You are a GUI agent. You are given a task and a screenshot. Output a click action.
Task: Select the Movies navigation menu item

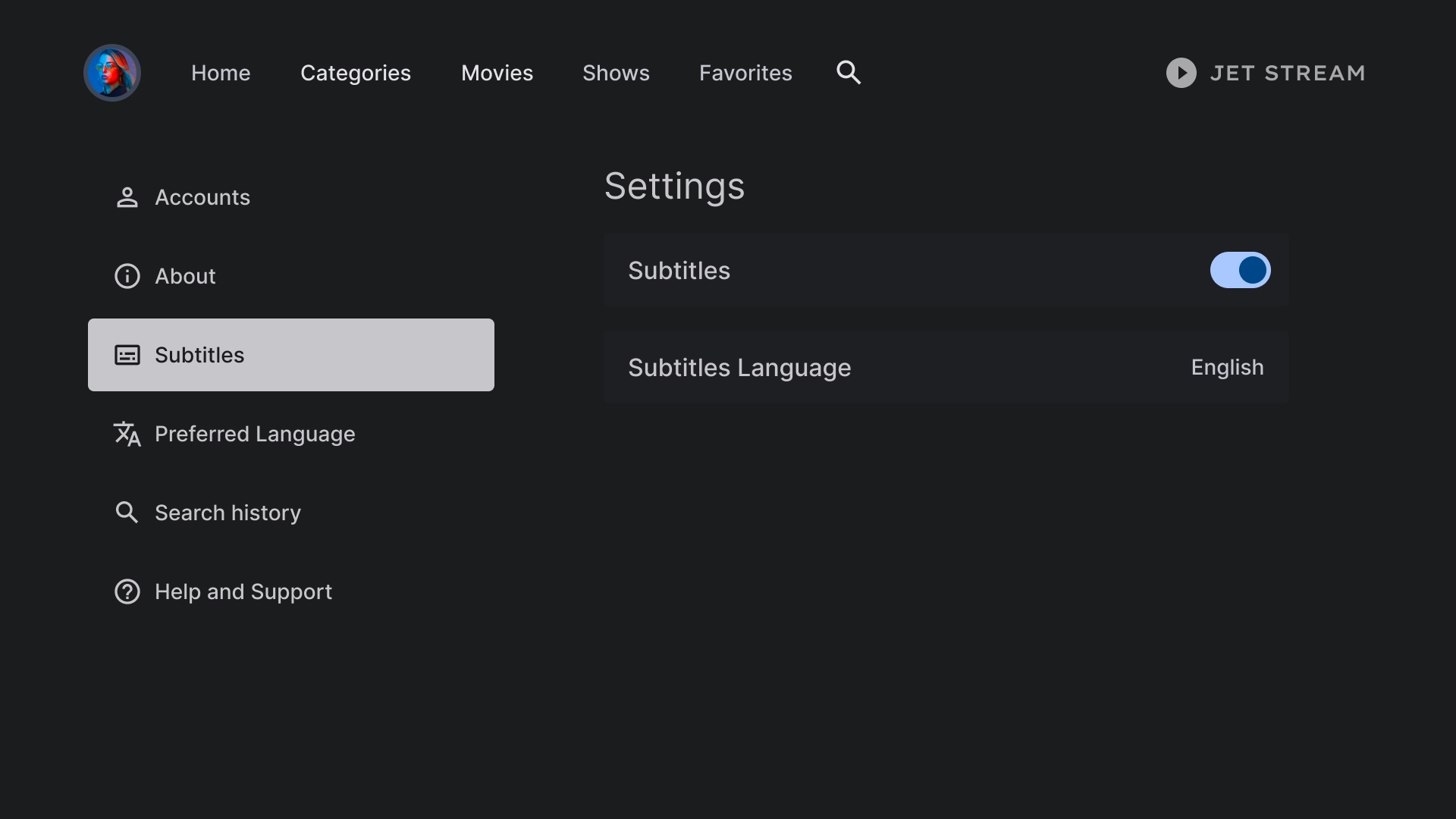(497, 72)
